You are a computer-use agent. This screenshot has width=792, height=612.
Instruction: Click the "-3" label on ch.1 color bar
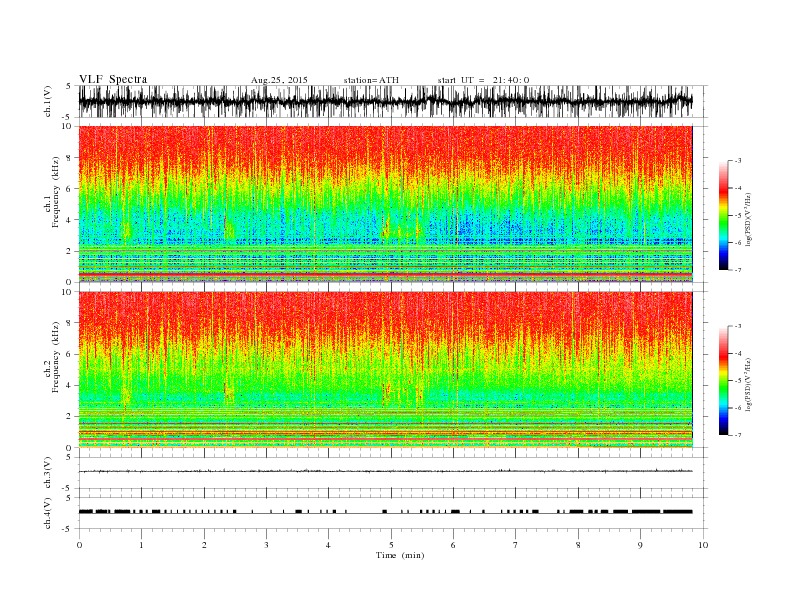click(x=738, y=161)
